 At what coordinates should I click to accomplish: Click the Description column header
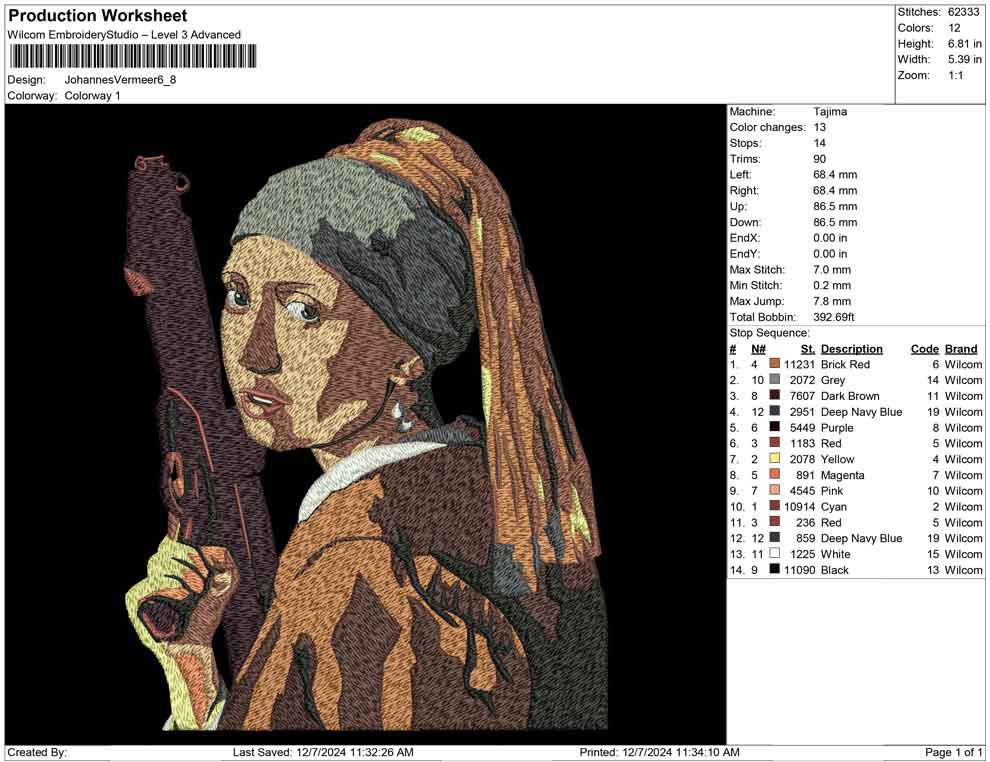[851, 349]
